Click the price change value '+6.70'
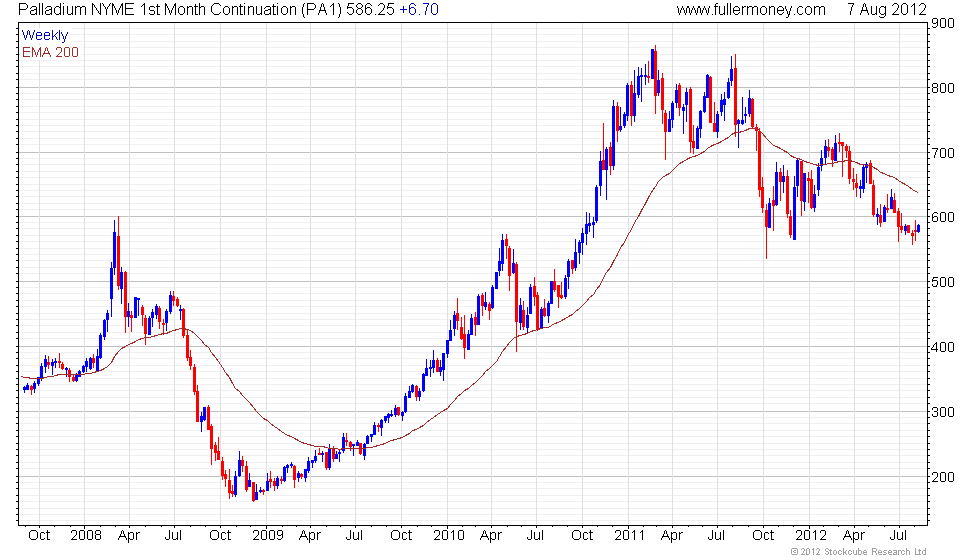980x560 pixels. [x=419, y=10]
